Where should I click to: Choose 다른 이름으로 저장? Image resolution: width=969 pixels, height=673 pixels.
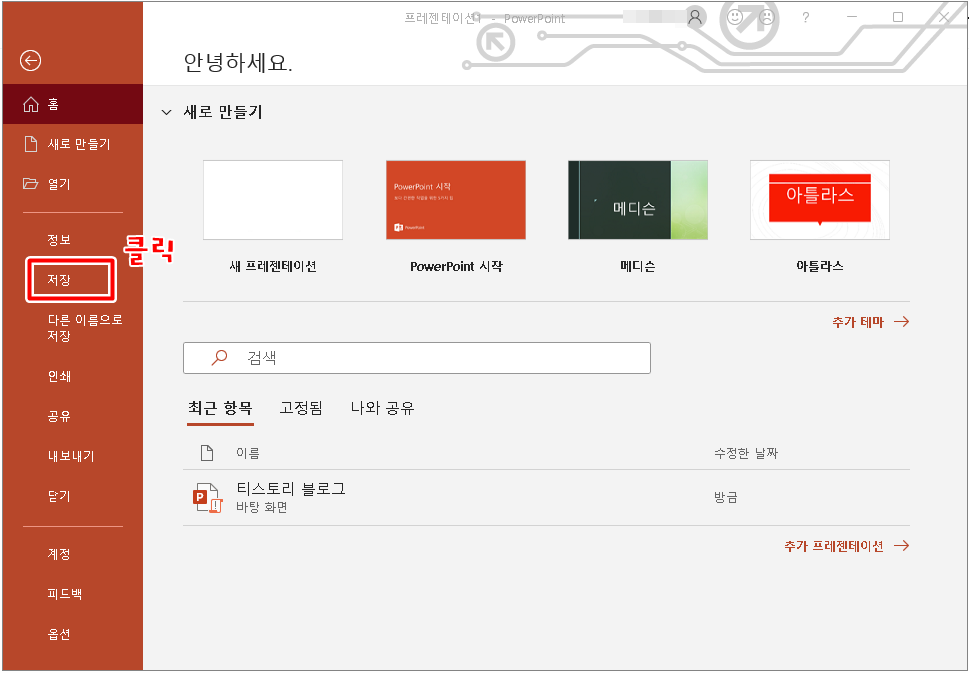click(x=85, y=328)
